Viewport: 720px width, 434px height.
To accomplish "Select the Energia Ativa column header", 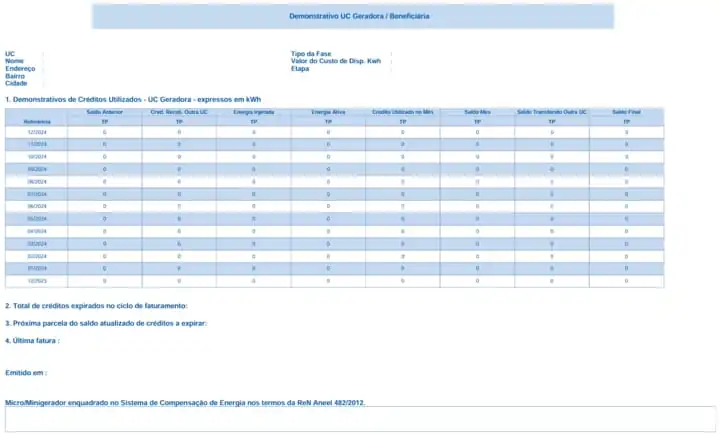I will pyautogui.click(x=328, y=112).
